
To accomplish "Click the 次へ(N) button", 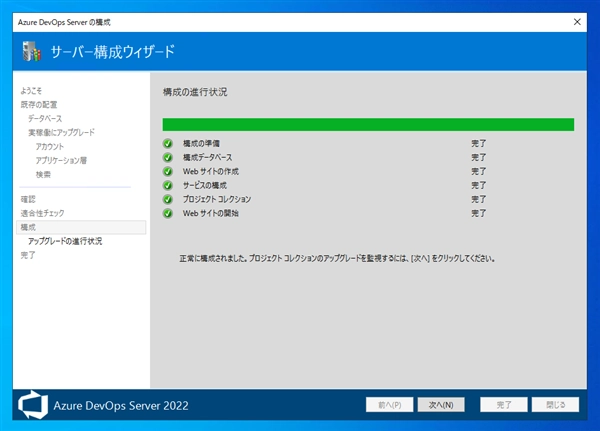I will (441, 405).
